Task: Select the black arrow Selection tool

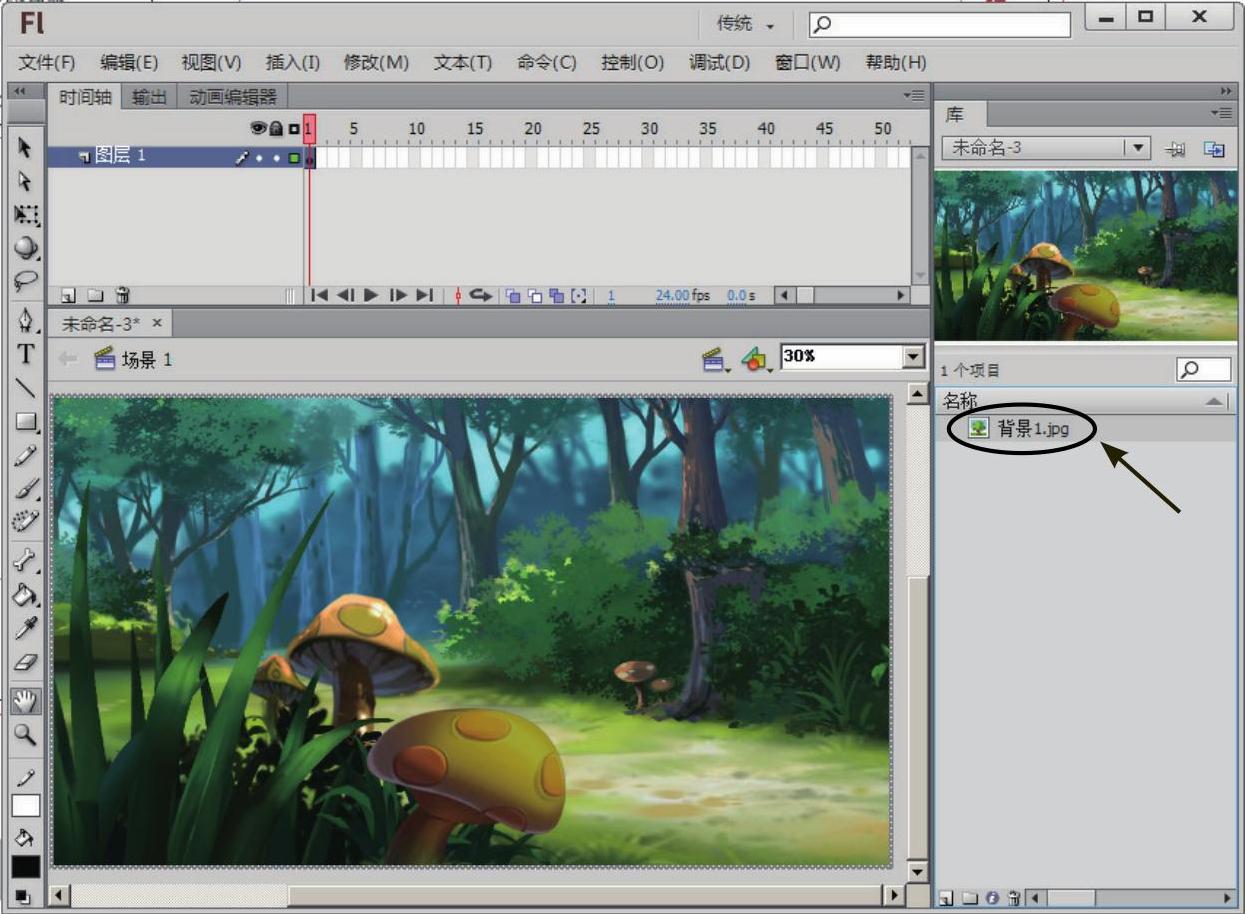Action: (x=25, y=148)
